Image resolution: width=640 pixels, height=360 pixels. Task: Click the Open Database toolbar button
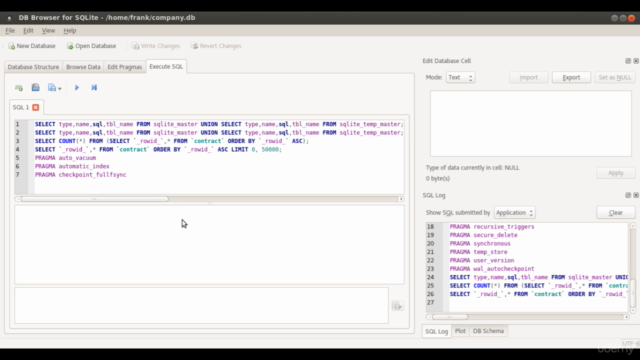91,46
